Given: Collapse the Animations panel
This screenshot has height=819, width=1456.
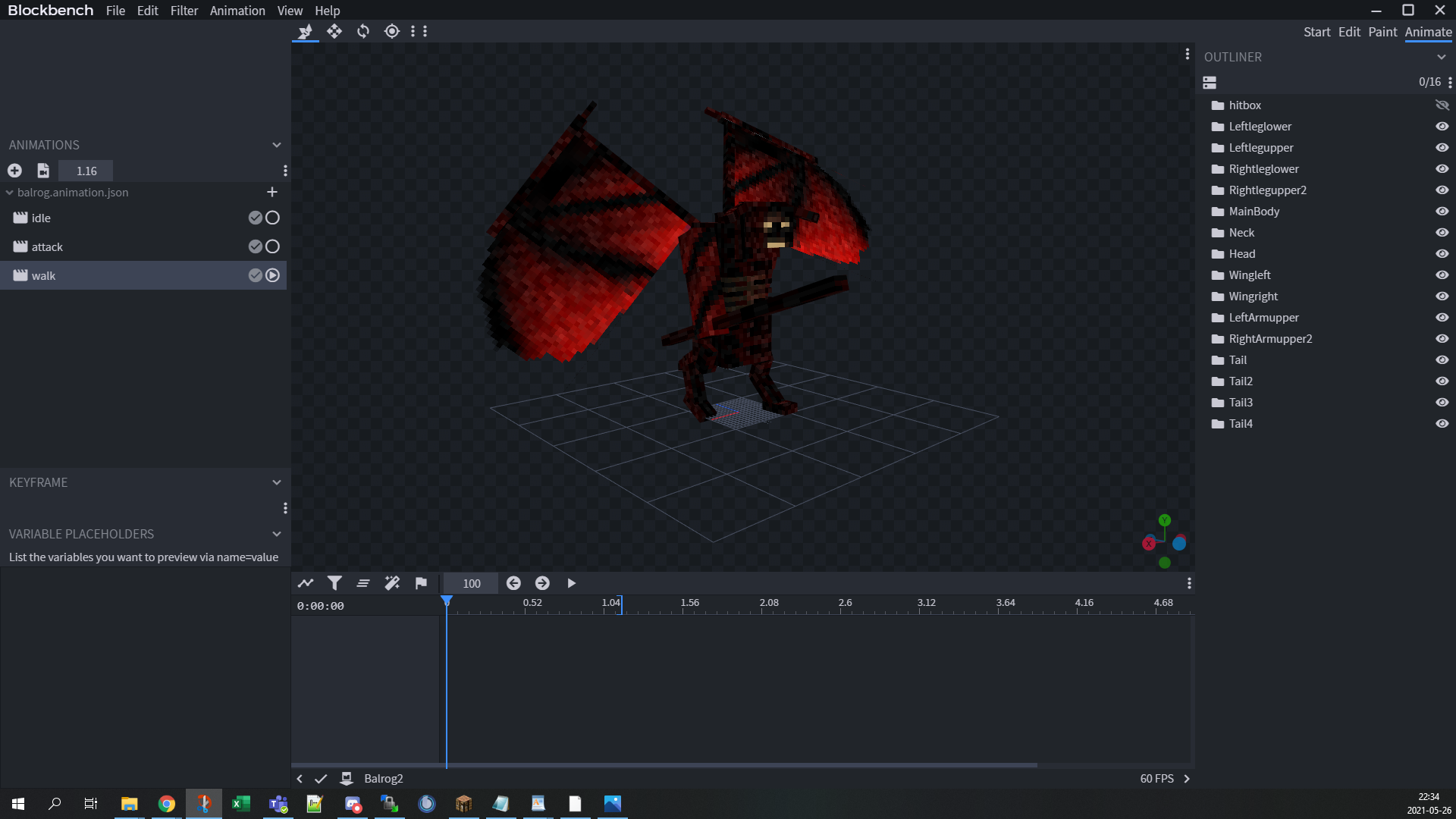Looking at the screenshot, I should pyautogui.click(x=277, y=145).
